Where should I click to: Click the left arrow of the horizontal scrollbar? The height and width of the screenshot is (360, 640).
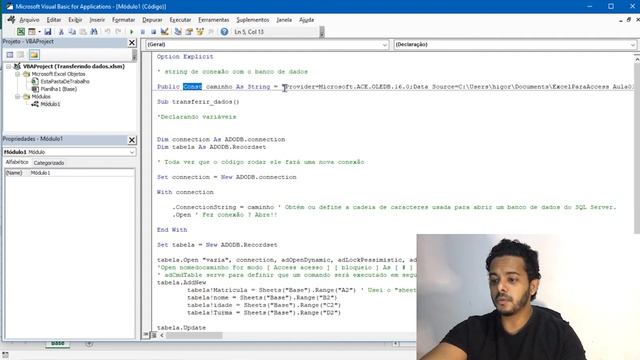tap(162, 336)
